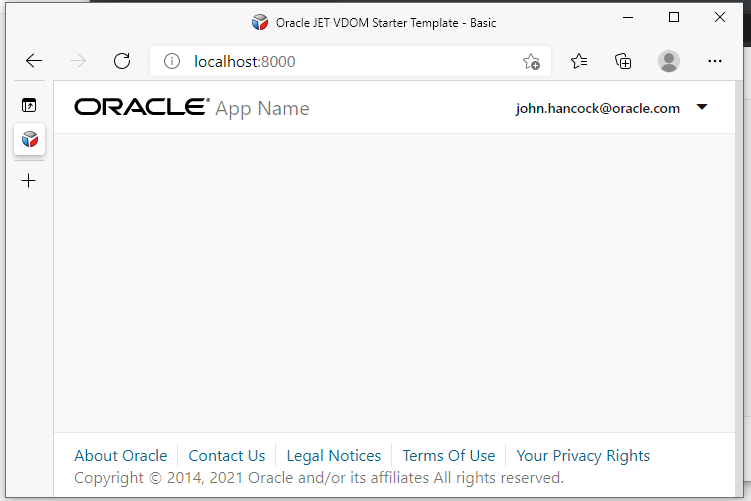Open Your Privacy Rights link
Image resolution: width=751 pixels, height=501 pixels.
click(583, 455)
